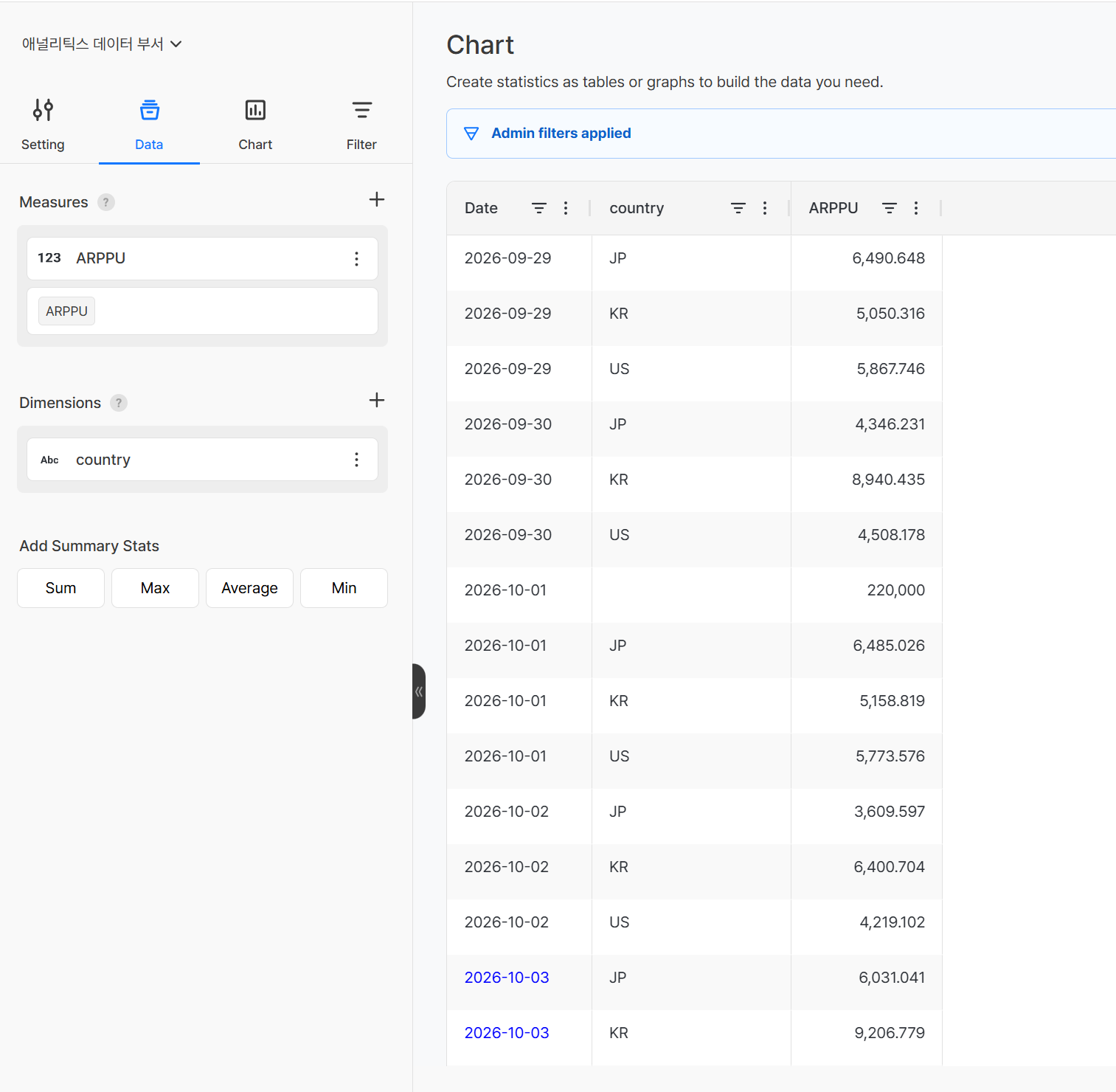This screenshot has width=1116, height=1092.
Task: Click the Abc text type icon for country
Action: [x=49, y=460]
